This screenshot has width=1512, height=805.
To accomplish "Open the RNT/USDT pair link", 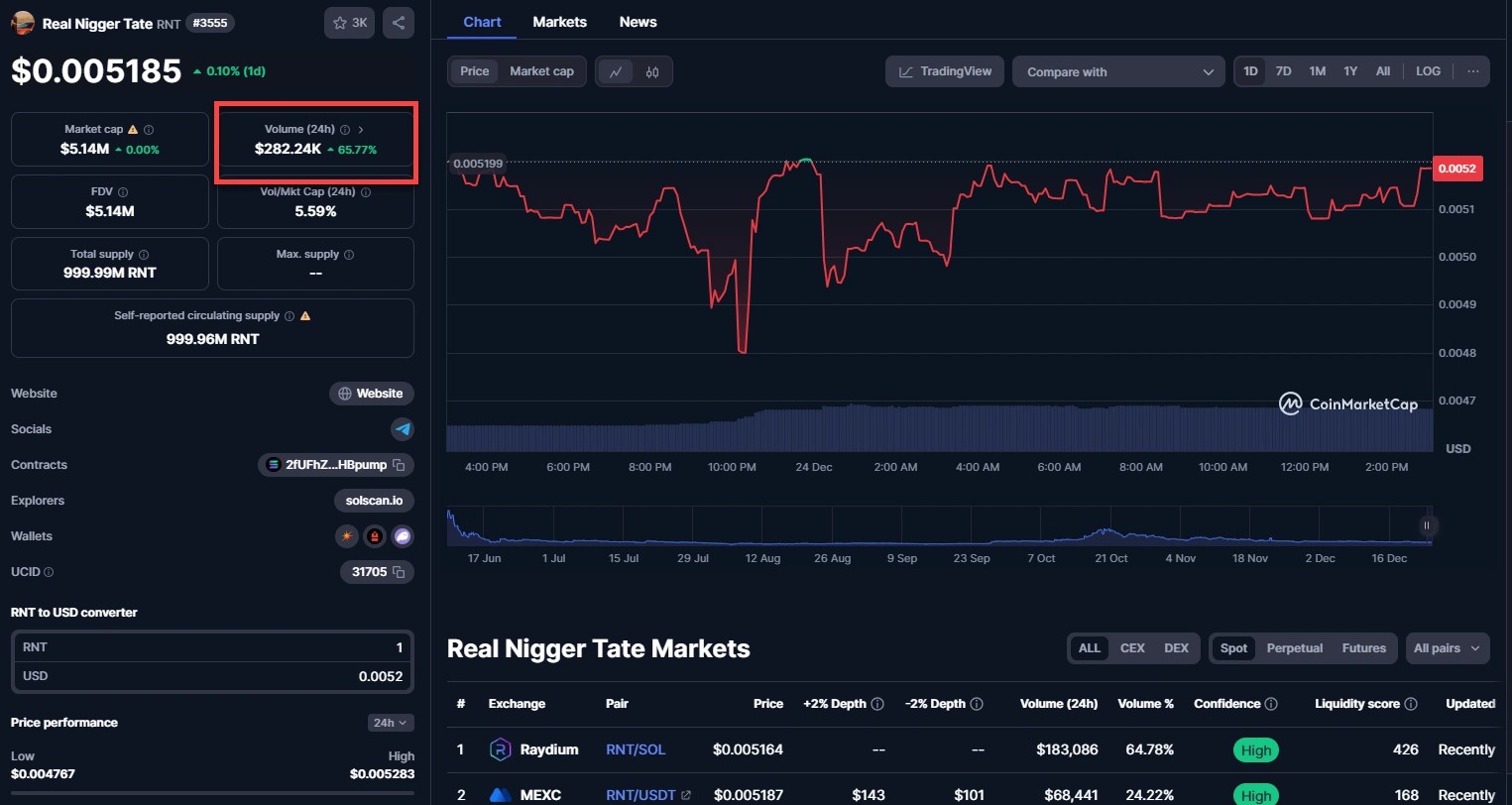I will 640,795.
